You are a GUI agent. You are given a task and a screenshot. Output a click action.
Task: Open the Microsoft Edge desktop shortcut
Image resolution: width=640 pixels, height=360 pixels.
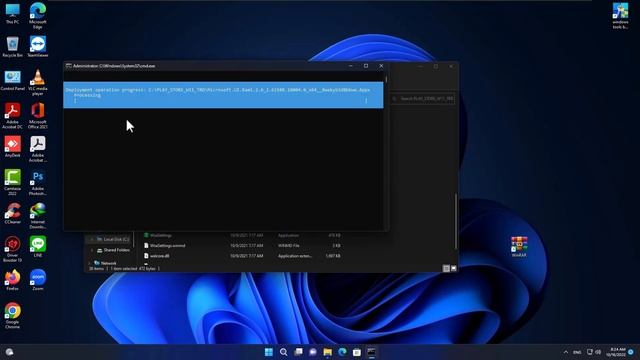(38, 15)
